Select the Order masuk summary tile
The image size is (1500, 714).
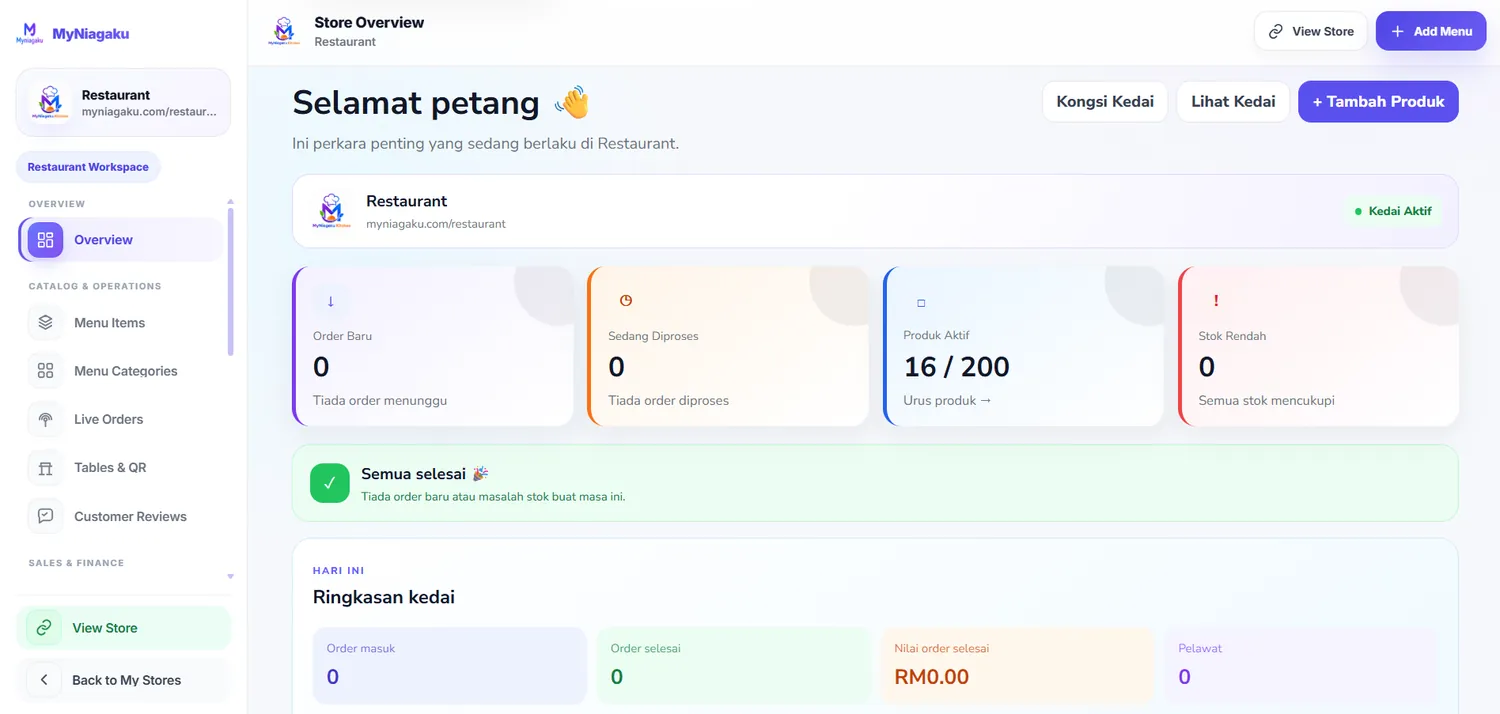(x=449, y=665)
